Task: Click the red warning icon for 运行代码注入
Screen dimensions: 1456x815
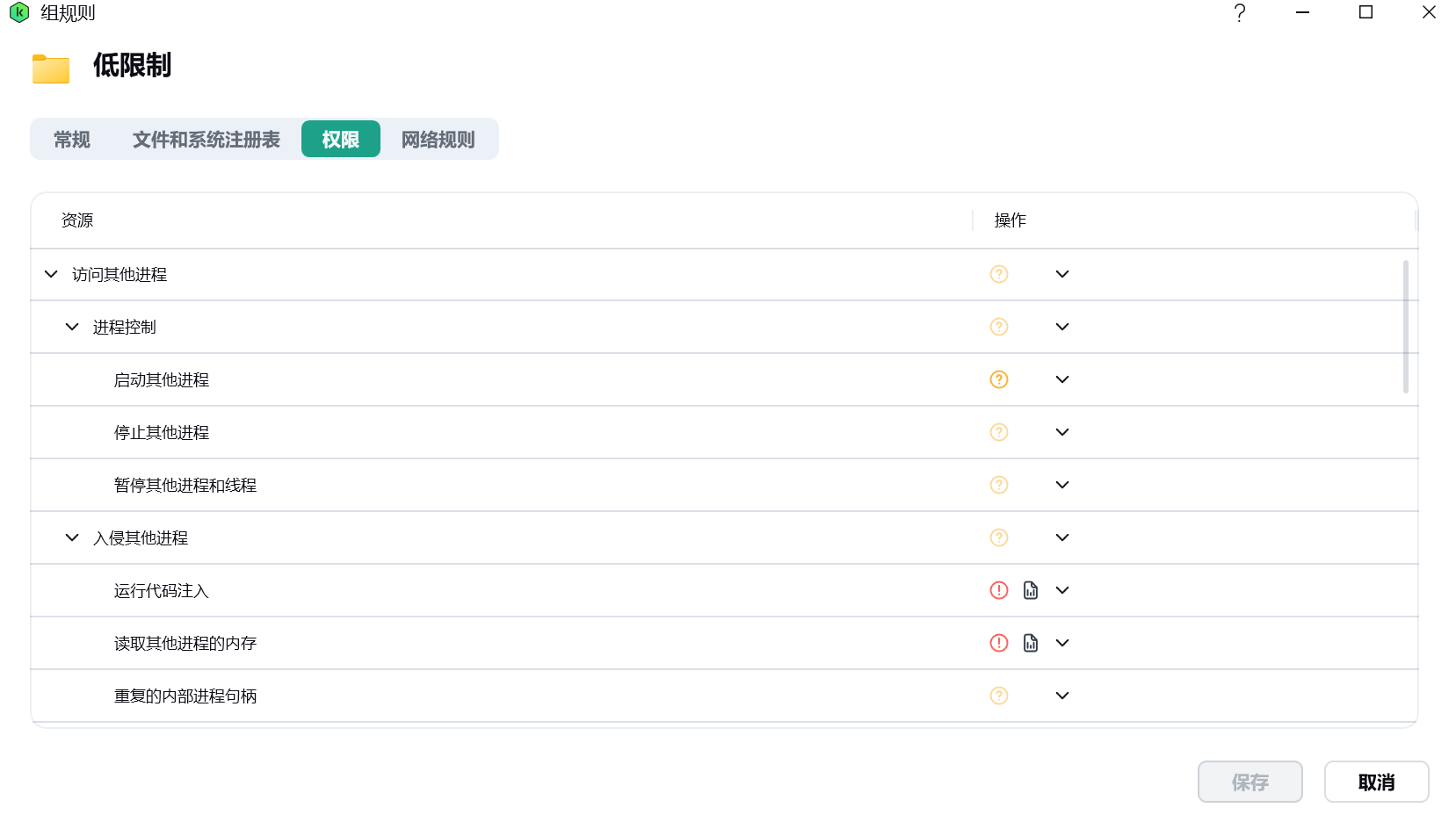Action: tap(998, 590)
